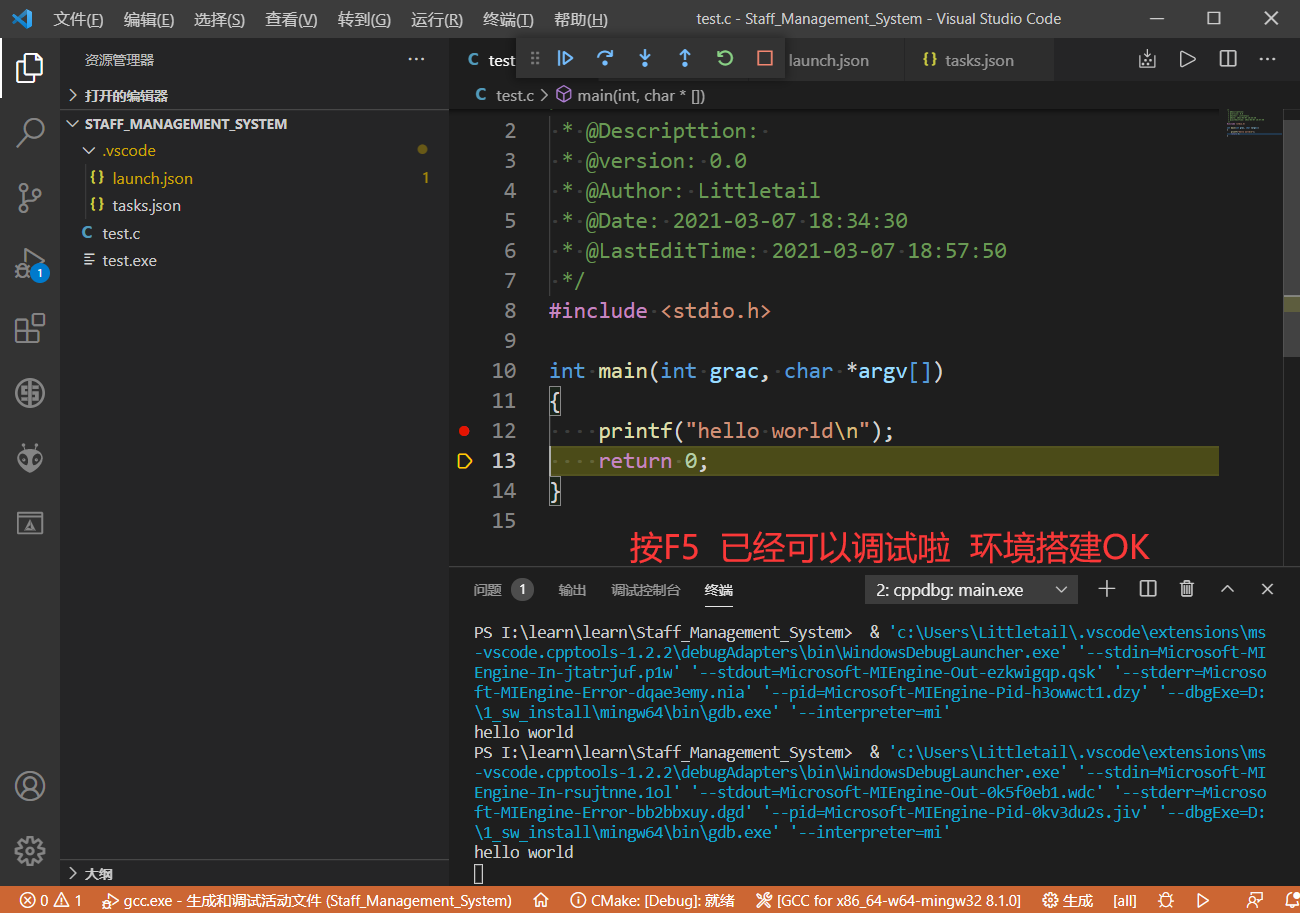1300x913 pixels.
Task: Expand the Outline section
Action: click(255, 874)
